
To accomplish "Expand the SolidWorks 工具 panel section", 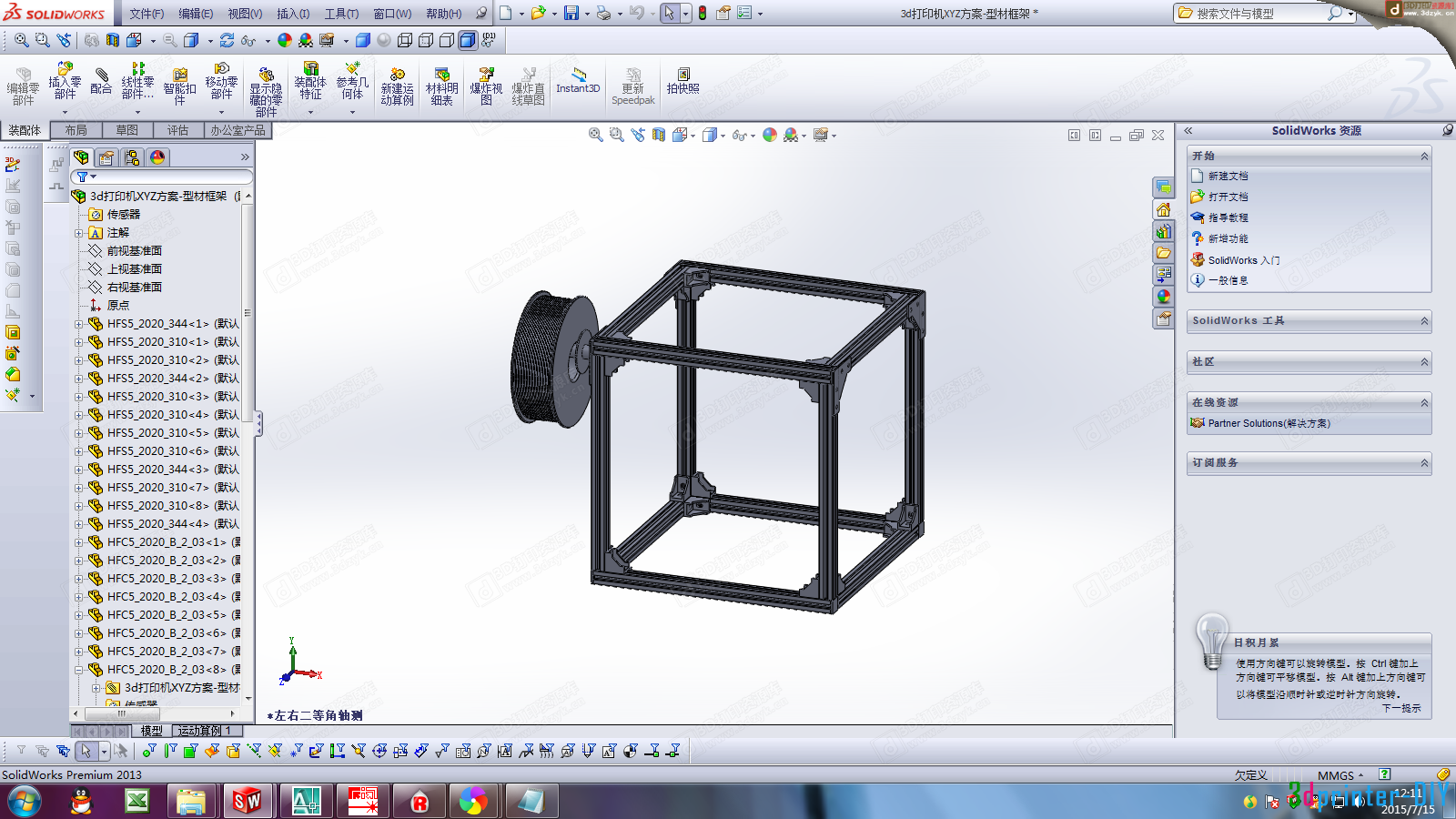I will [x=1424, y=321].
